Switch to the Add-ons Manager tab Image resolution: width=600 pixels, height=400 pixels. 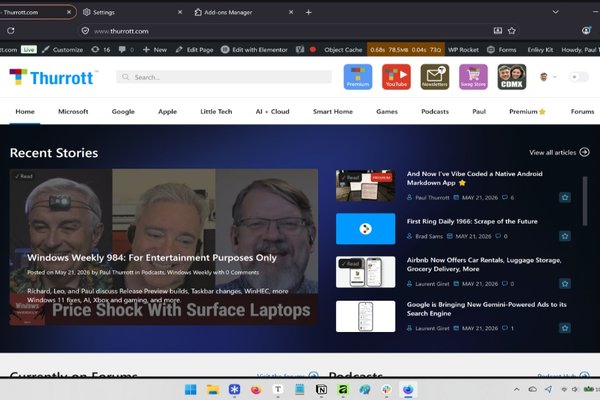[x=243, y=12]
